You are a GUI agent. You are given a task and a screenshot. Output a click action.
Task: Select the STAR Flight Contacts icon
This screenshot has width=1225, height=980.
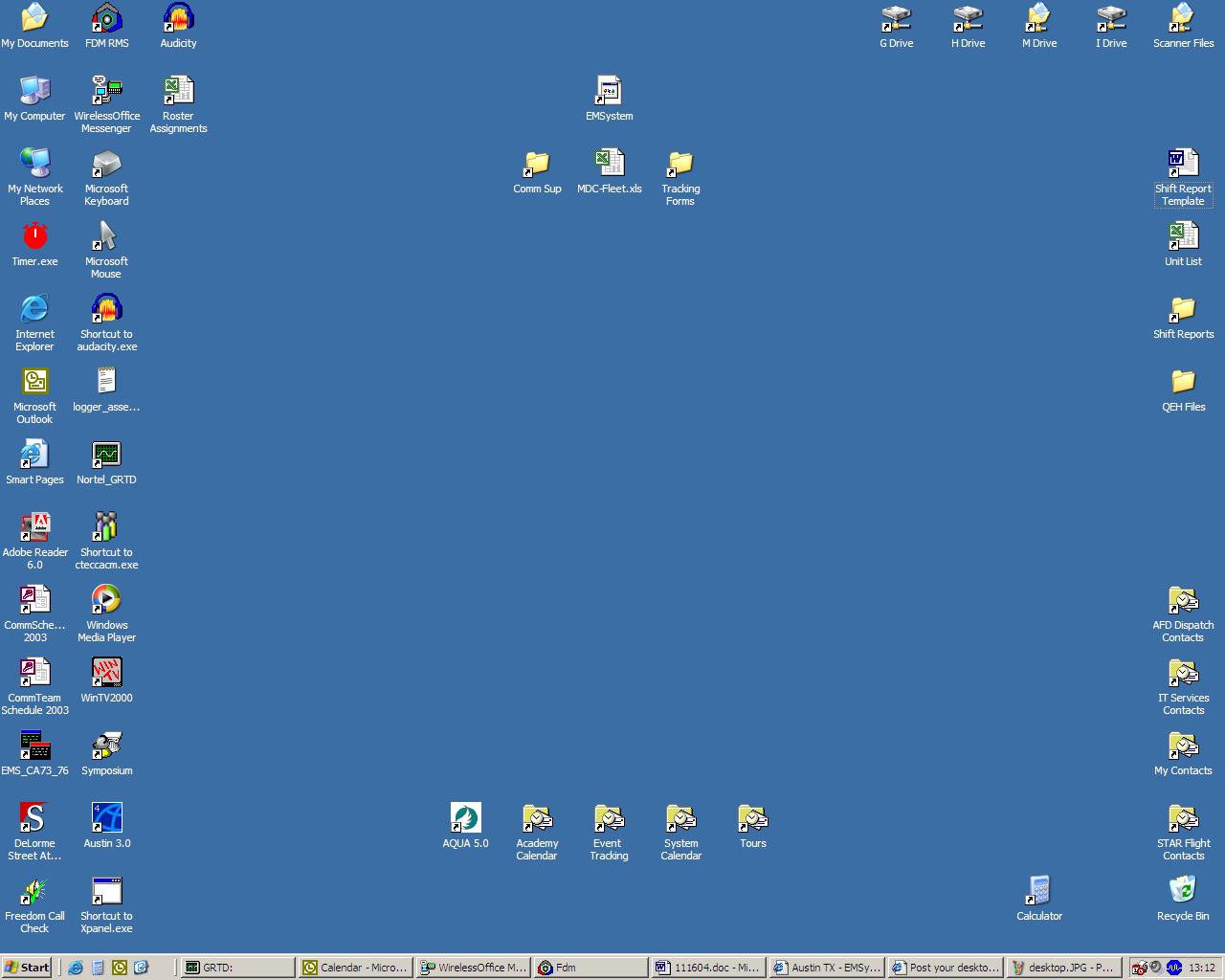[x=1183, y=832]
